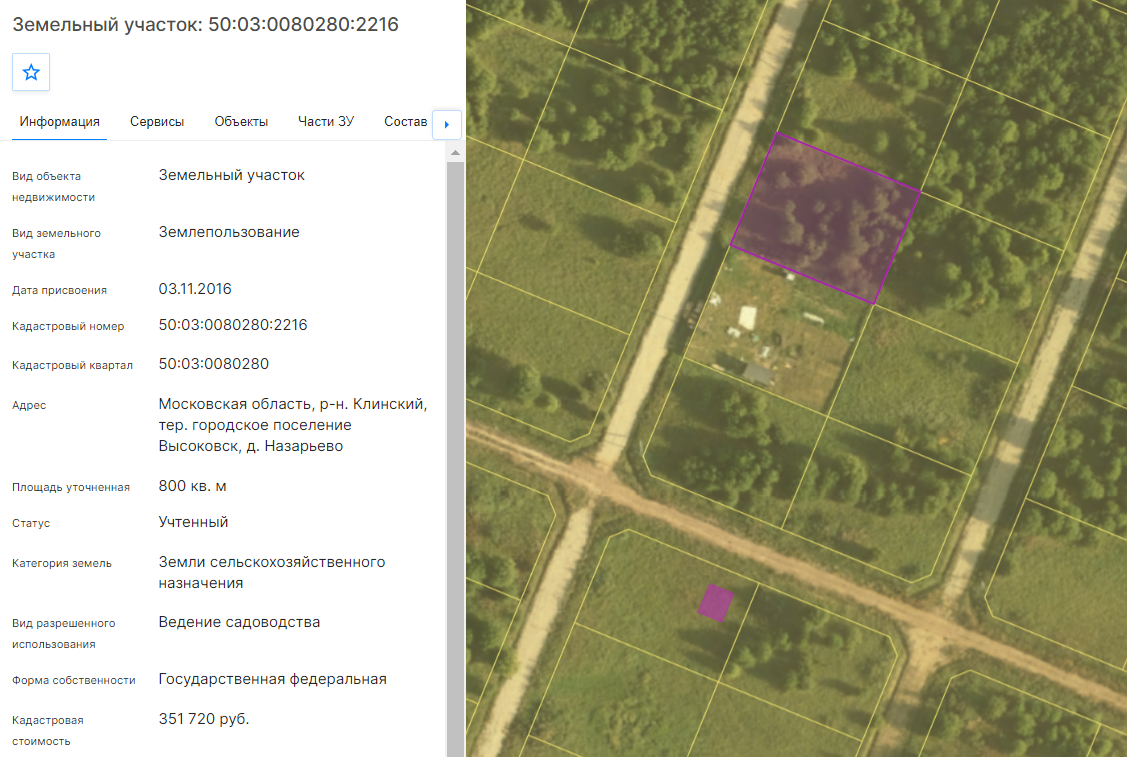Click the area value 800 кв. м

pyautogui.click(x=193, y=486)
